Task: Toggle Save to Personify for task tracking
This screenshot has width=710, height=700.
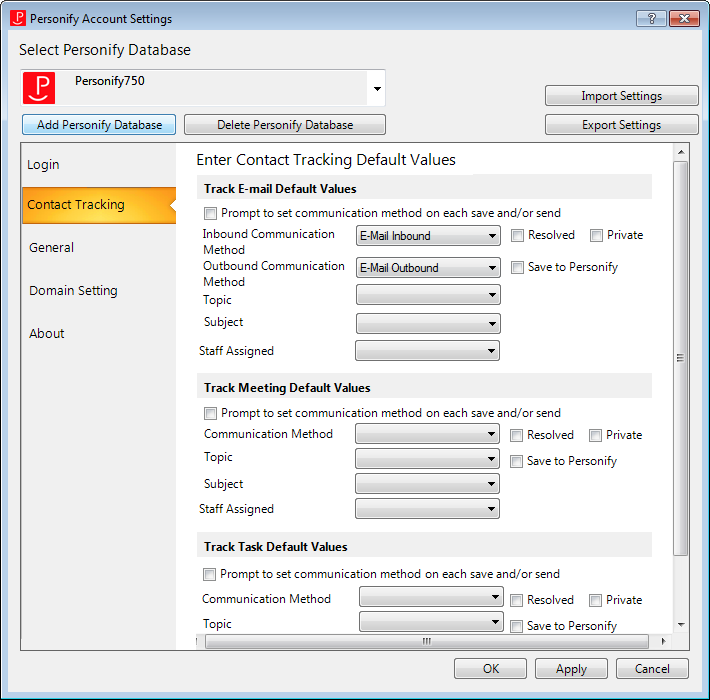Action: (x=516, y=626)
